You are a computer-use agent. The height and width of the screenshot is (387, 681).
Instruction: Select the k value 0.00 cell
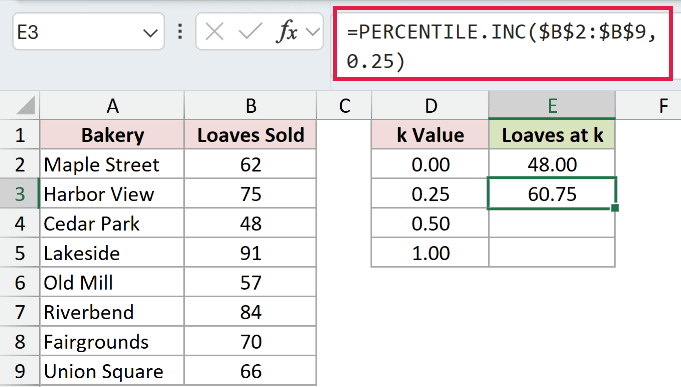coord(430,165)
